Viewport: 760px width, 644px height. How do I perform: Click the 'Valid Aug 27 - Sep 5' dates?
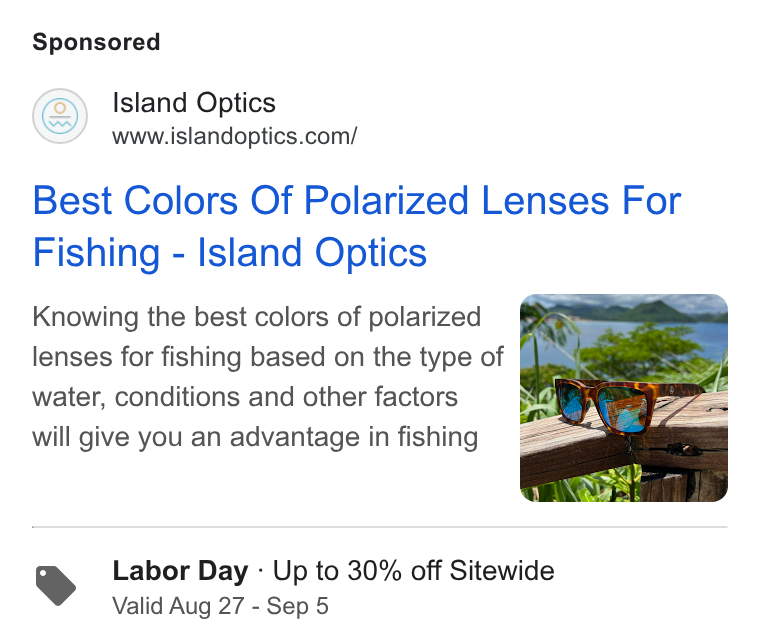click(x=221, y=606)
